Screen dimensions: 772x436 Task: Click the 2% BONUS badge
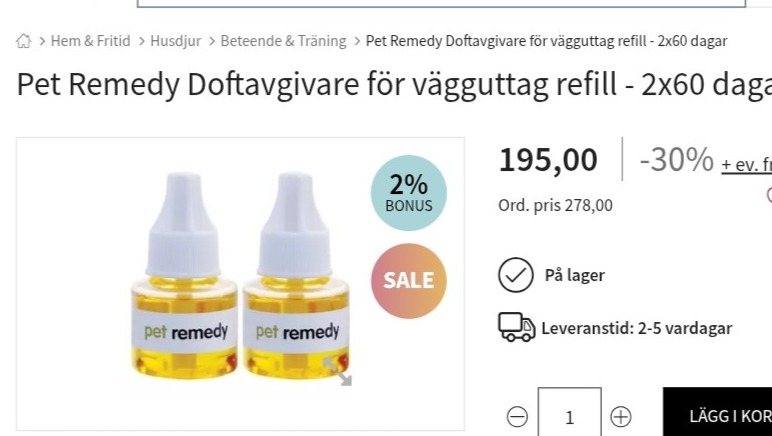[x=409, y=193]
